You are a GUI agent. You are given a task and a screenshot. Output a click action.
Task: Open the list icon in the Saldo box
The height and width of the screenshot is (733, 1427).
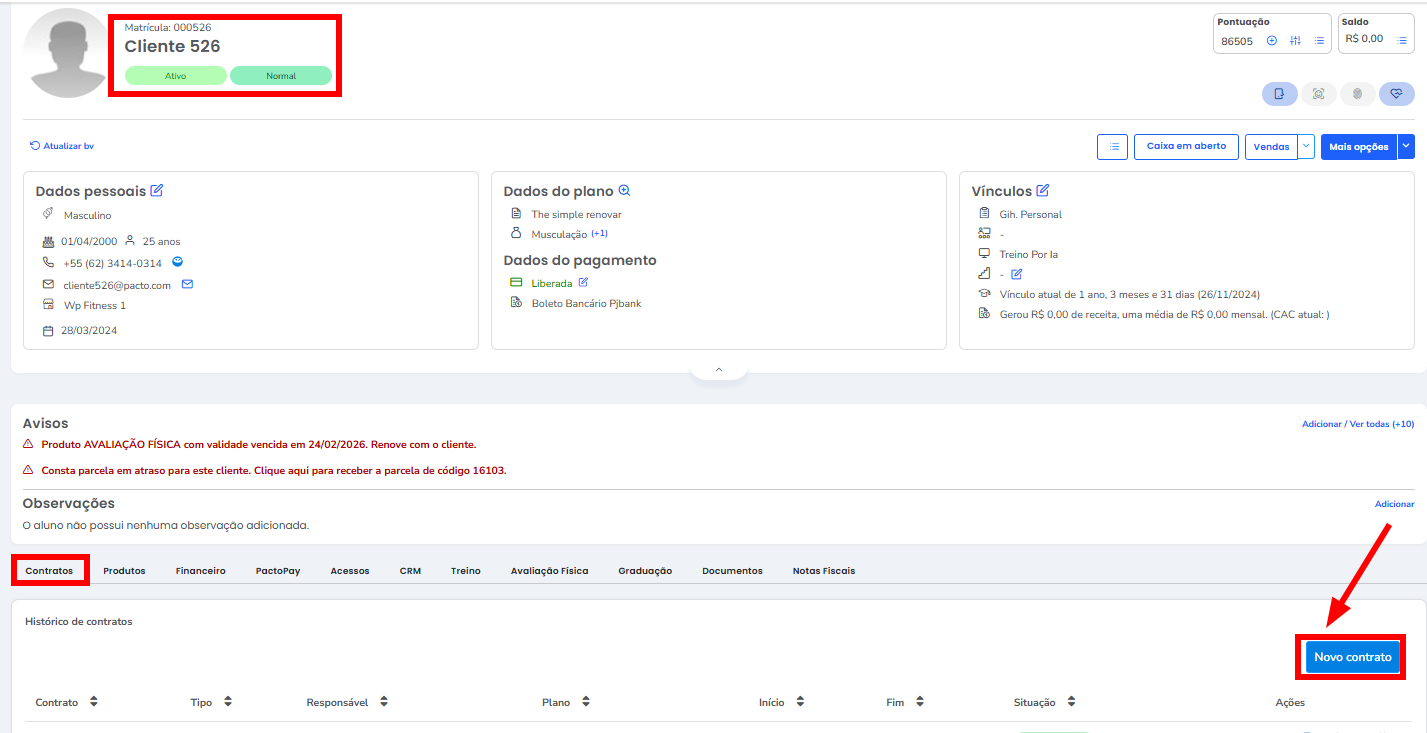click(1402, 40)
